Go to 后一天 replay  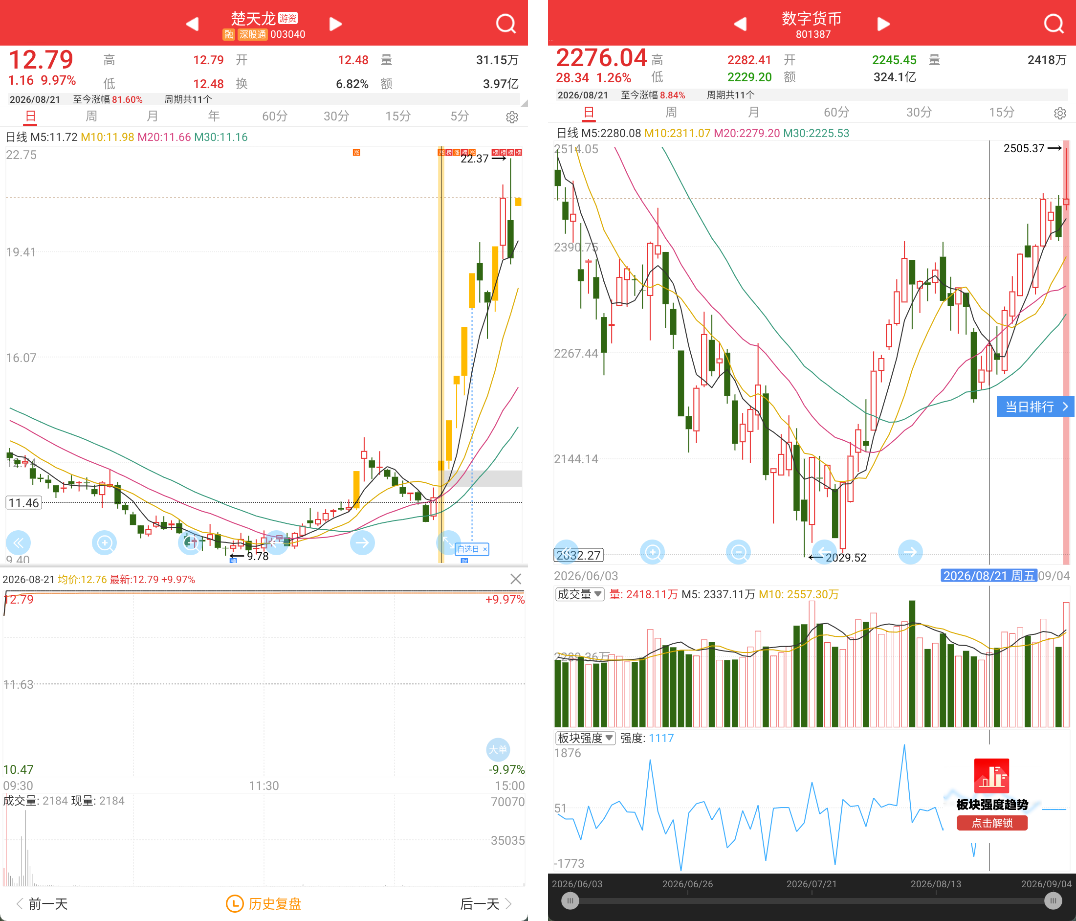(486, 904)
